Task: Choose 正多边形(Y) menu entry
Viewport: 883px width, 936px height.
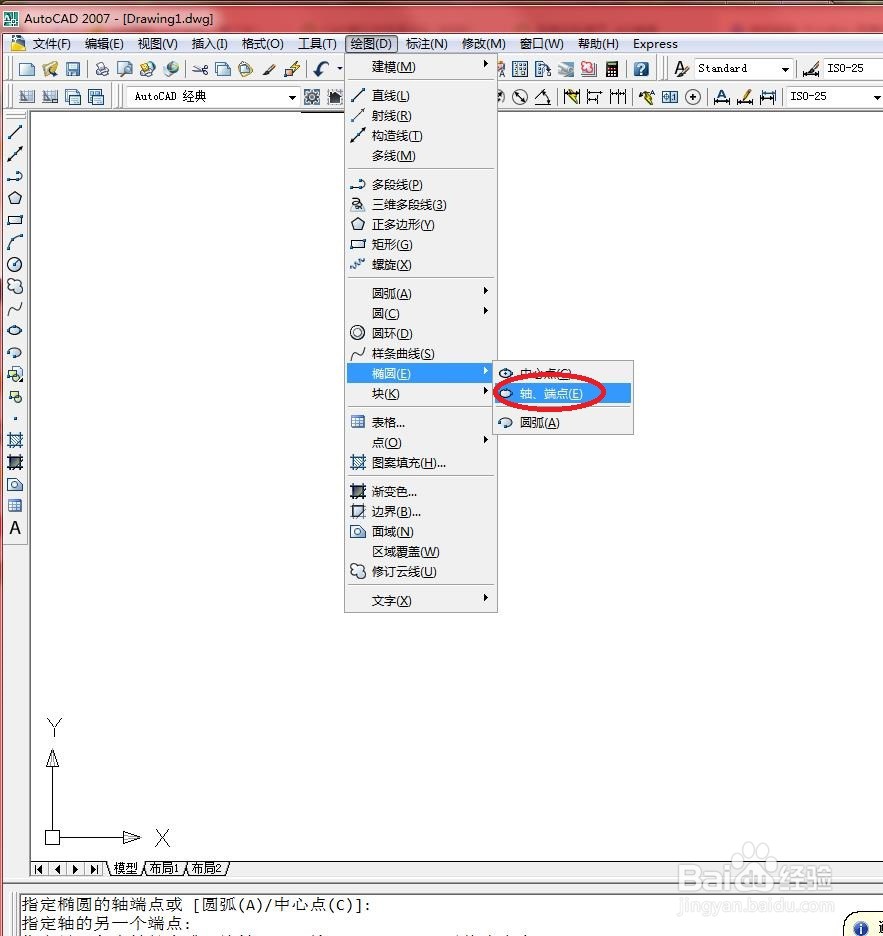Action: point(421,224)
